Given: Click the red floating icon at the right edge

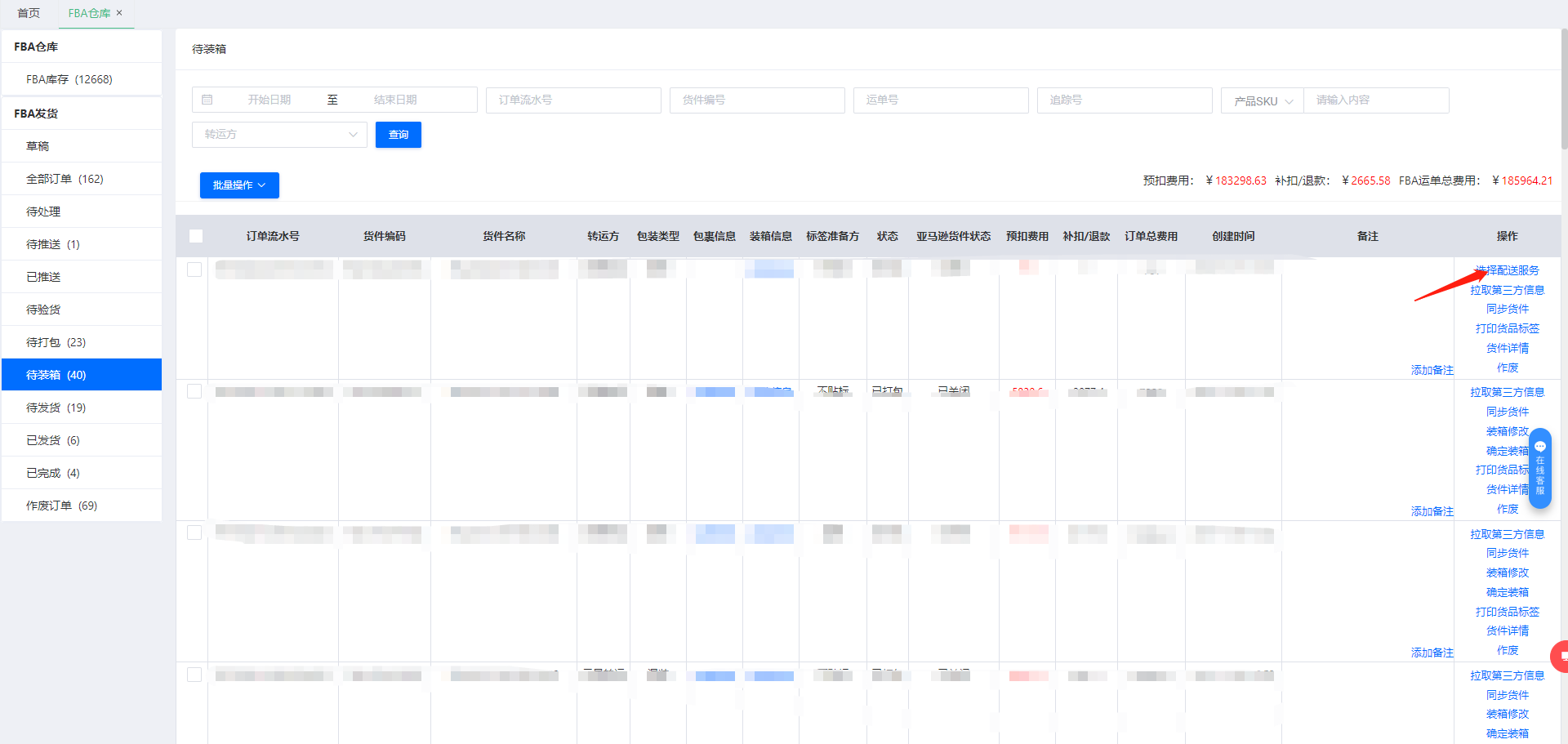Looking at the screenshot, I should pyautogui.click(x=1561, y=656).
